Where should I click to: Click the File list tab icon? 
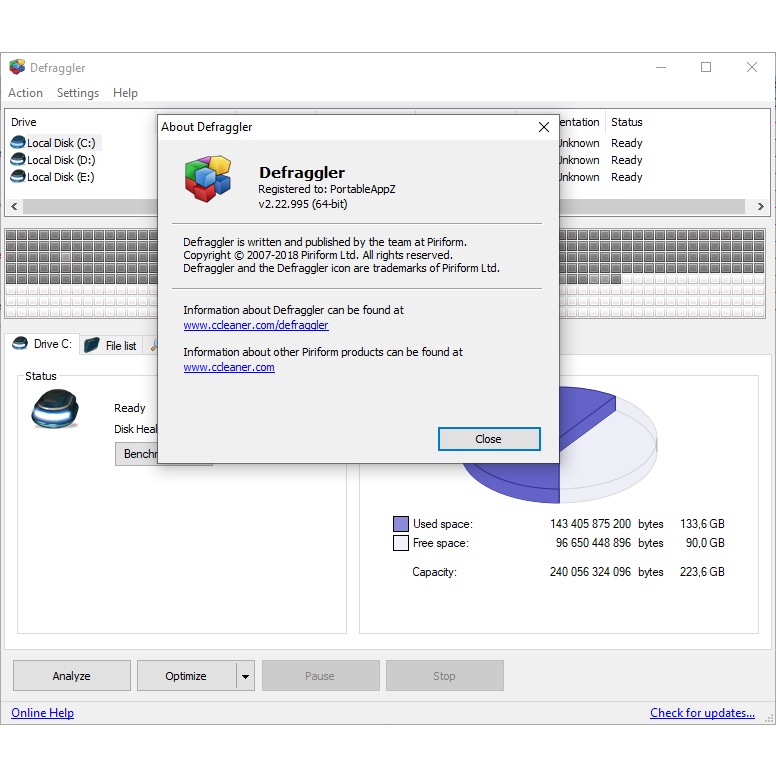point(92,345)
